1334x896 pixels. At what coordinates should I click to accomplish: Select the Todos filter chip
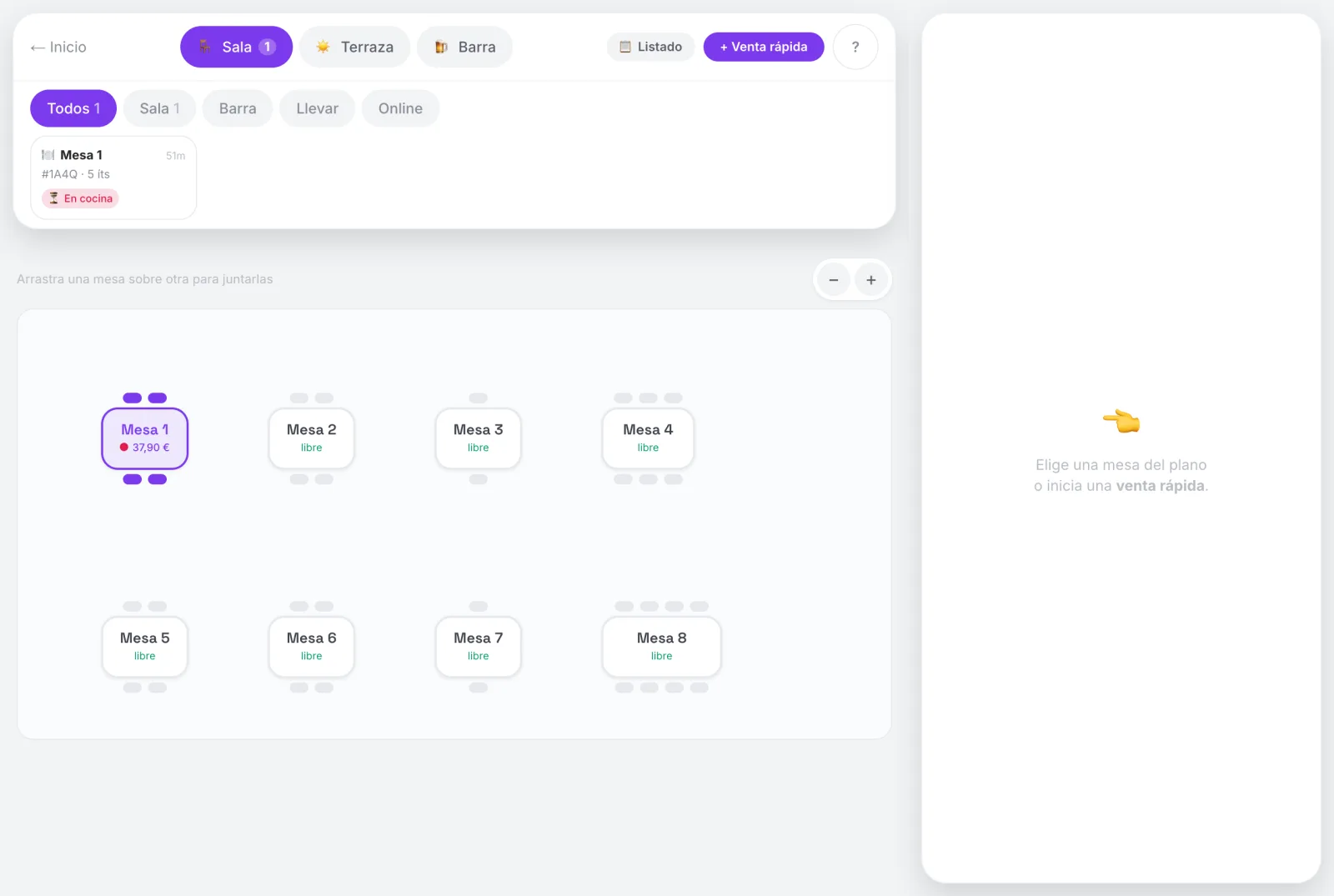[73, 108]
